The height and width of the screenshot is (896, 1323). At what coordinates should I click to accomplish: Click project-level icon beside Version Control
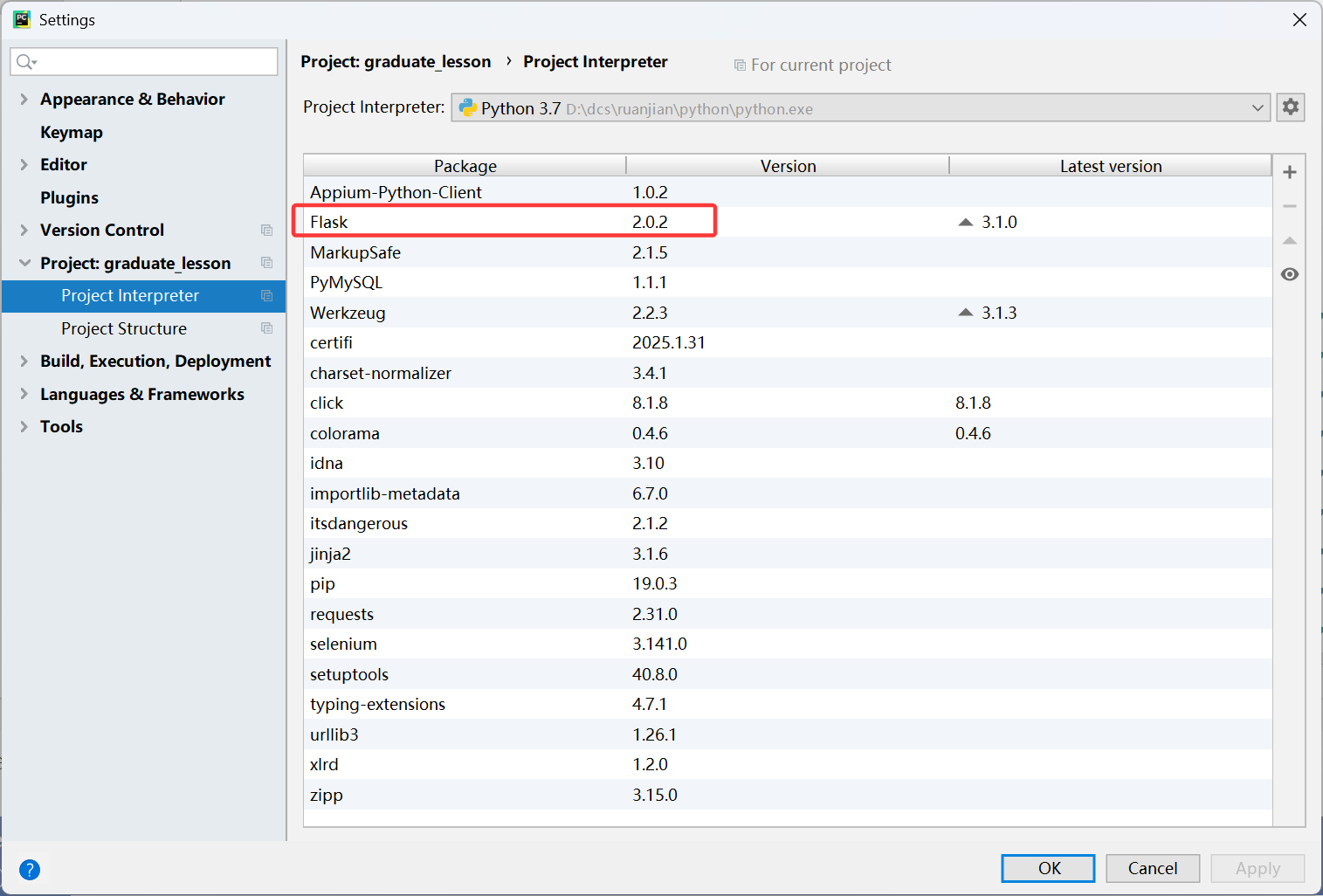[x=266, y=231]
